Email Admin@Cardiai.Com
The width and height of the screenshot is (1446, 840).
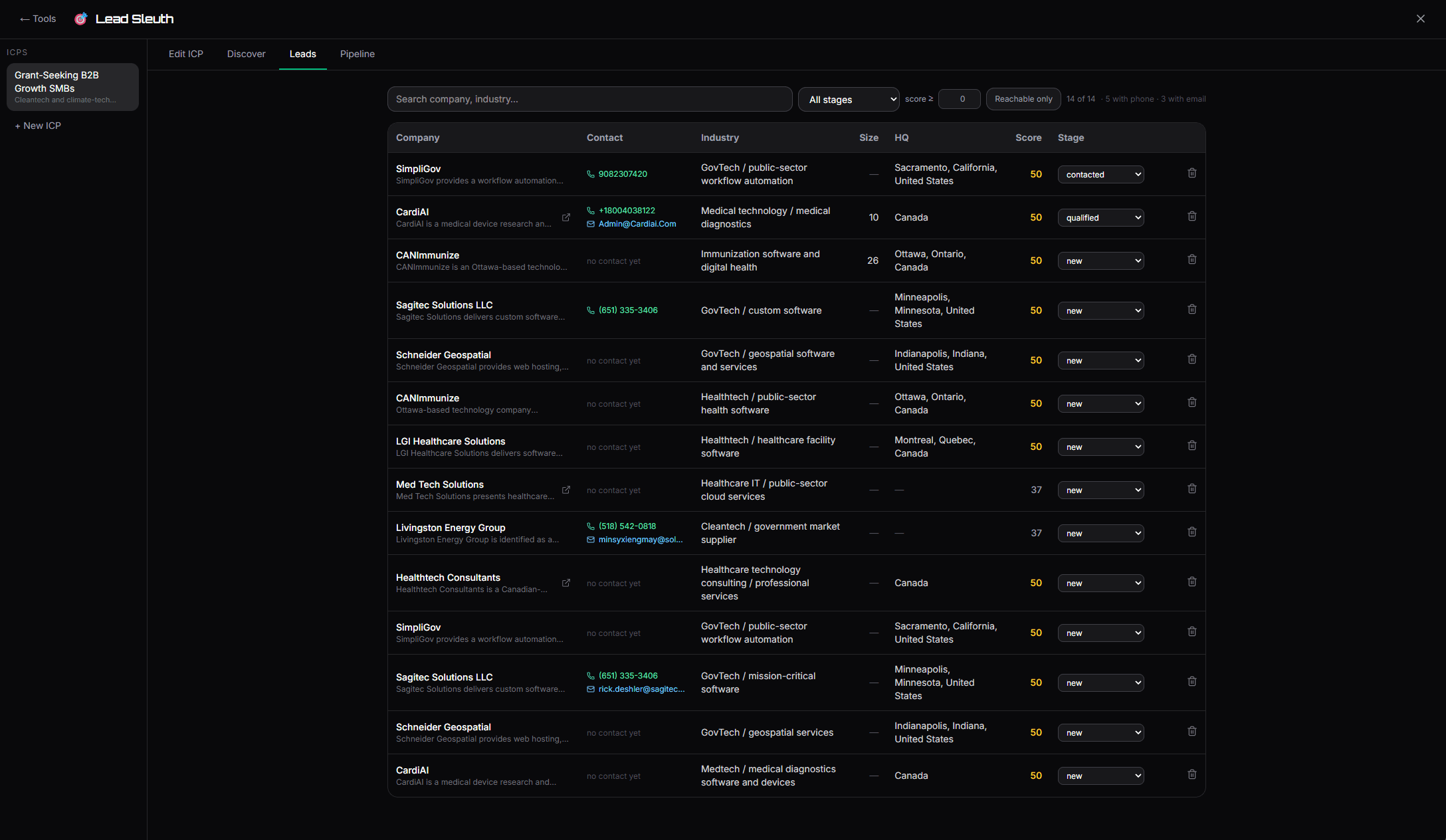[637, 224]
